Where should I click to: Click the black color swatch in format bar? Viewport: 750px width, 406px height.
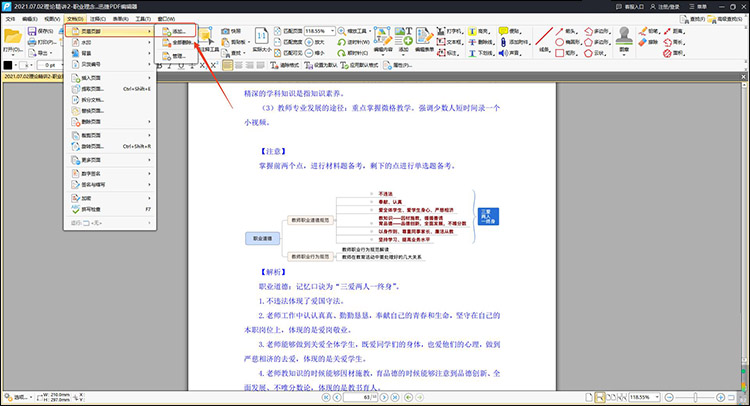(8, 65)
